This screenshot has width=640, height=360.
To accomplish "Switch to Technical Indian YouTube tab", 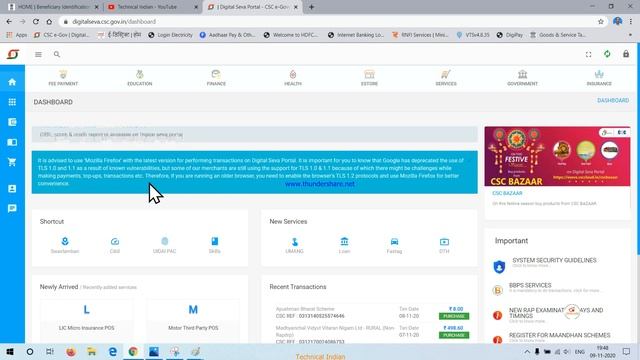I will (152, 7).
